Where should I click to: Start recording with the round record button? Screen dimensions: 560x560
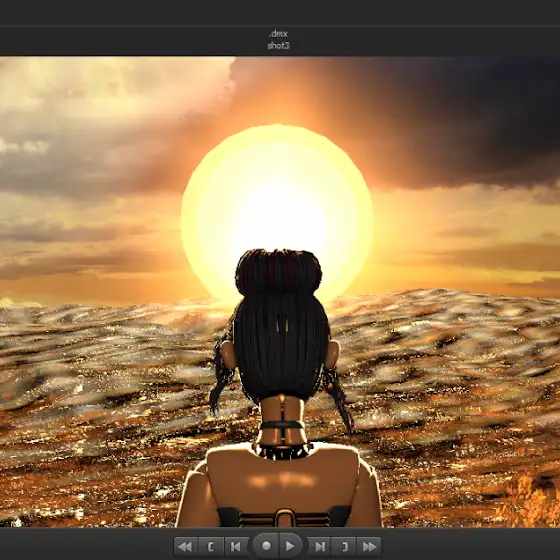266,546
